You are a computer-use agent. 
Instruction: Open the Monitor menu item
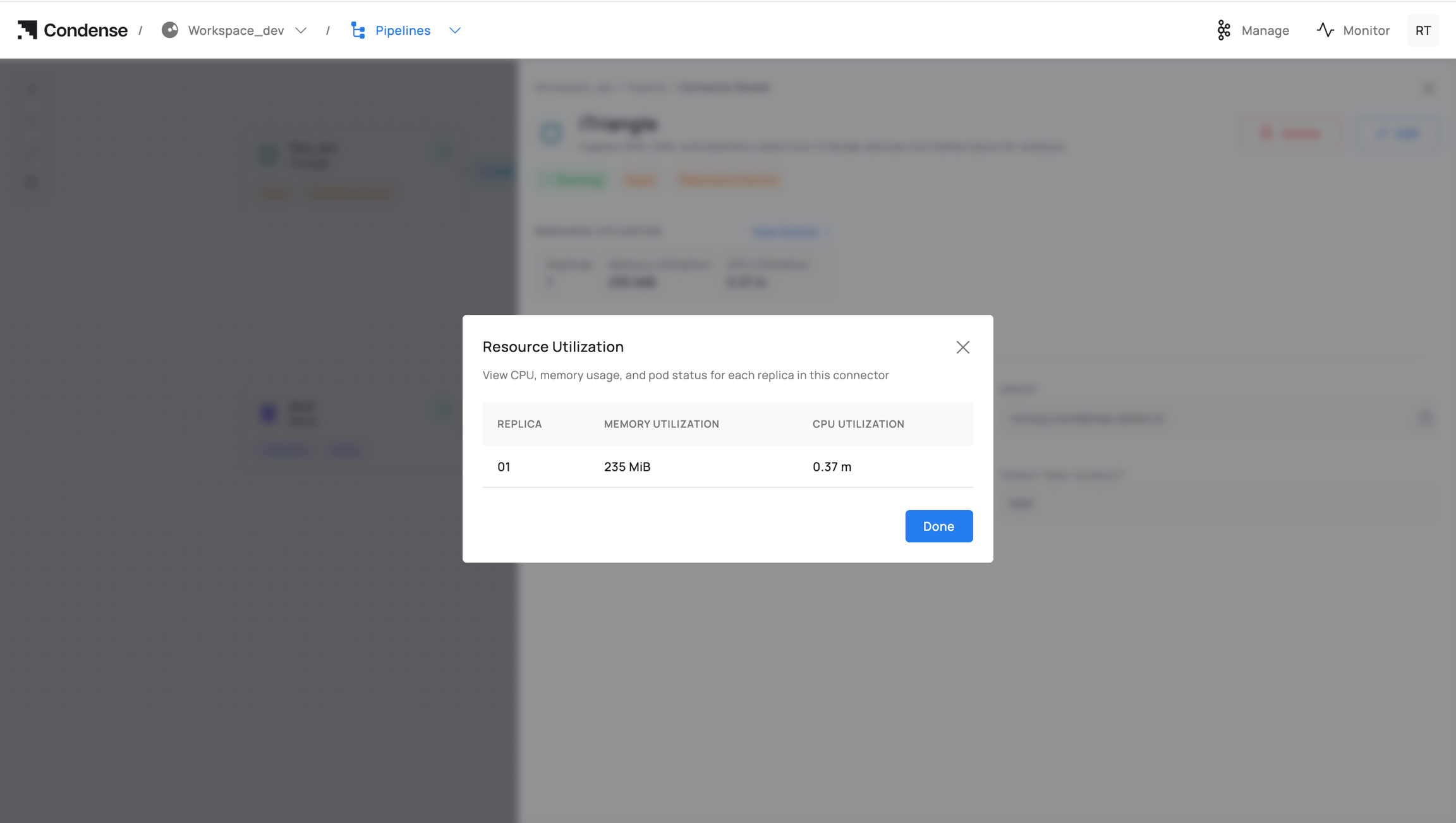click(1366, 30)
